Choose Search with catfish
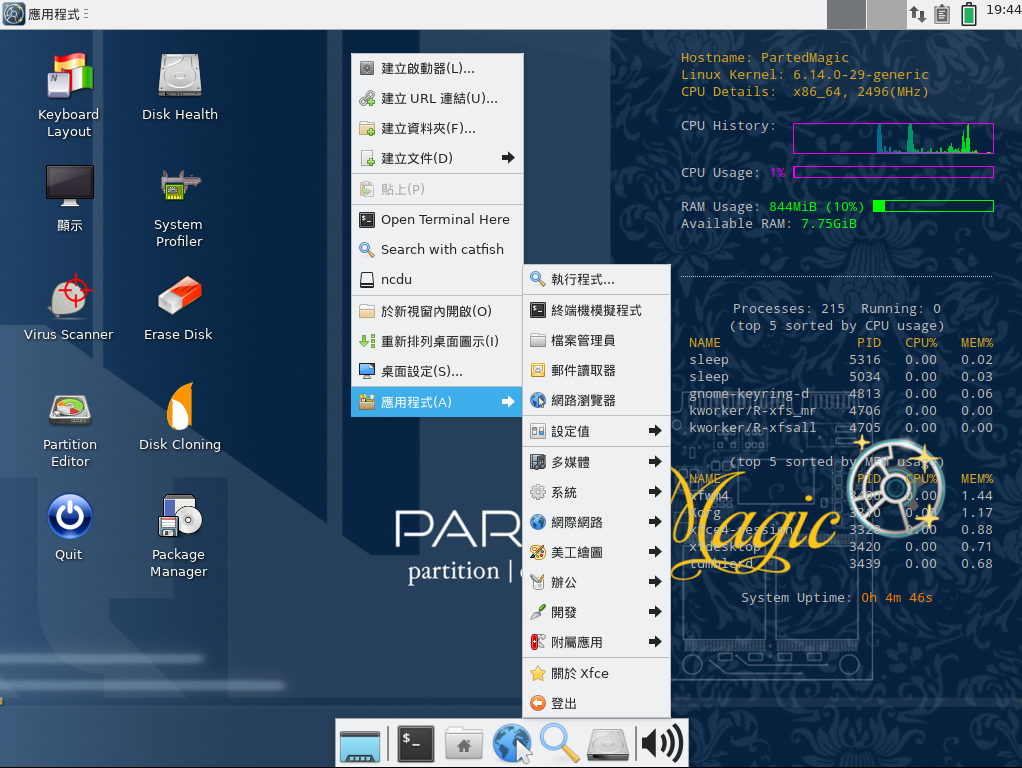This screenshot has height=768, width=1022. (437, 250)
